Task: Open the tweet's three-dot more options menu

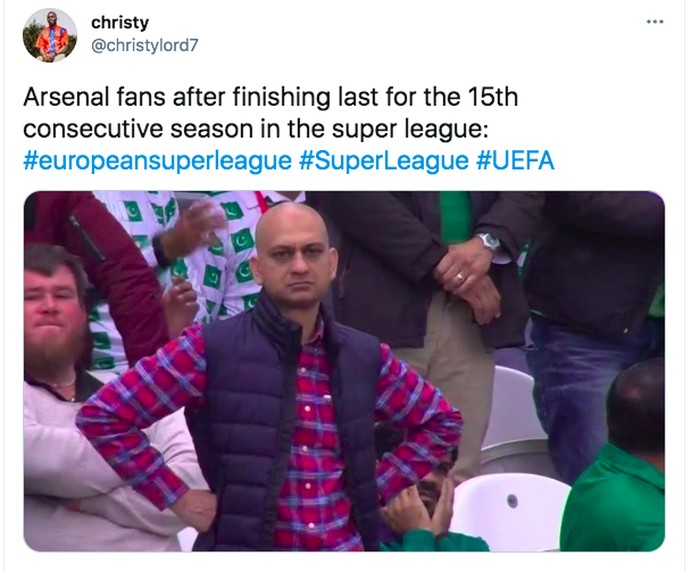Action: (655, 21)
